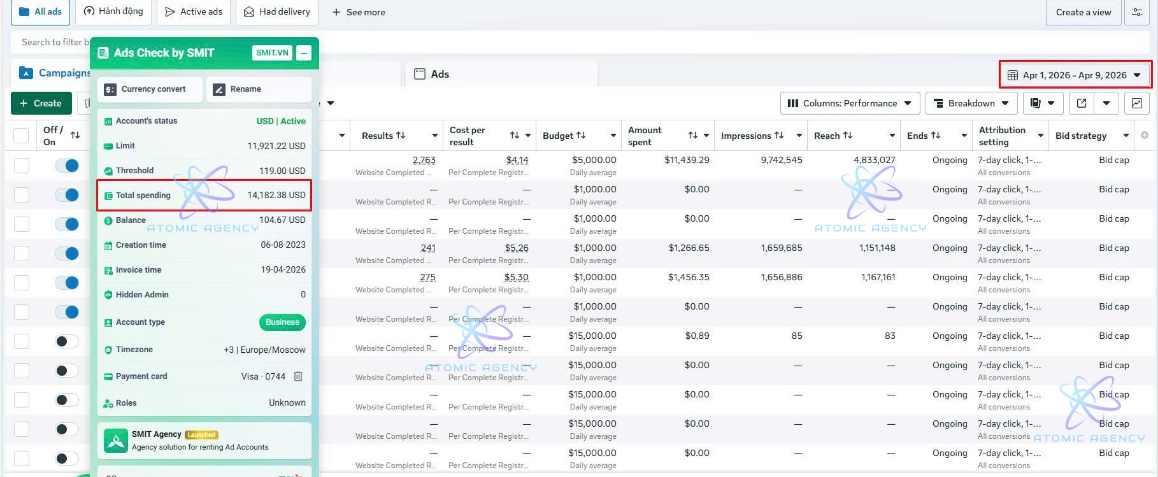Show the charts graph icon

click(x=1137, y=103)
